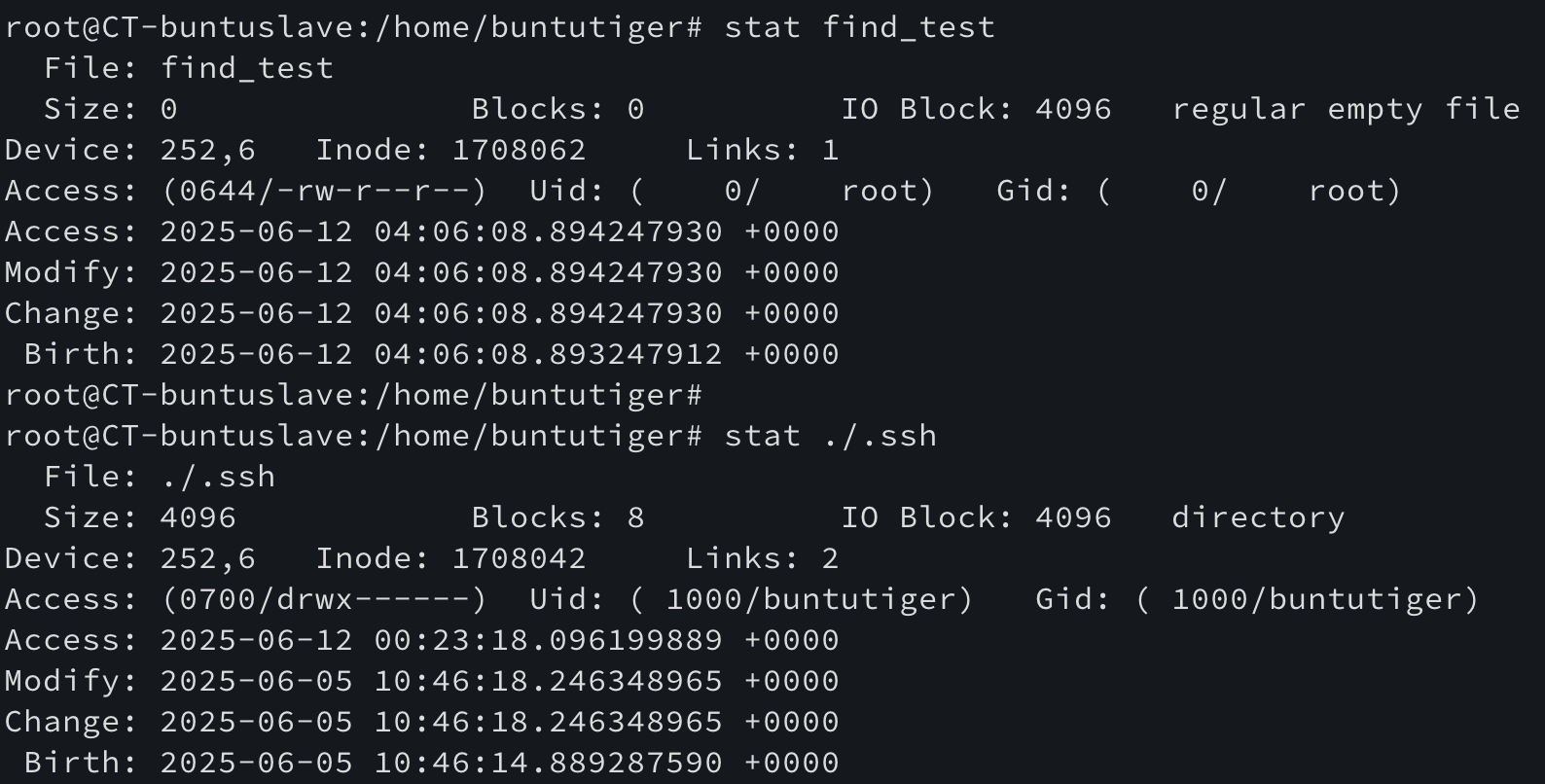Viewport: 1545px width, 784px height.
Task: Click the 'stat ./.ssh' command text
Action: [x=830, y=436]
